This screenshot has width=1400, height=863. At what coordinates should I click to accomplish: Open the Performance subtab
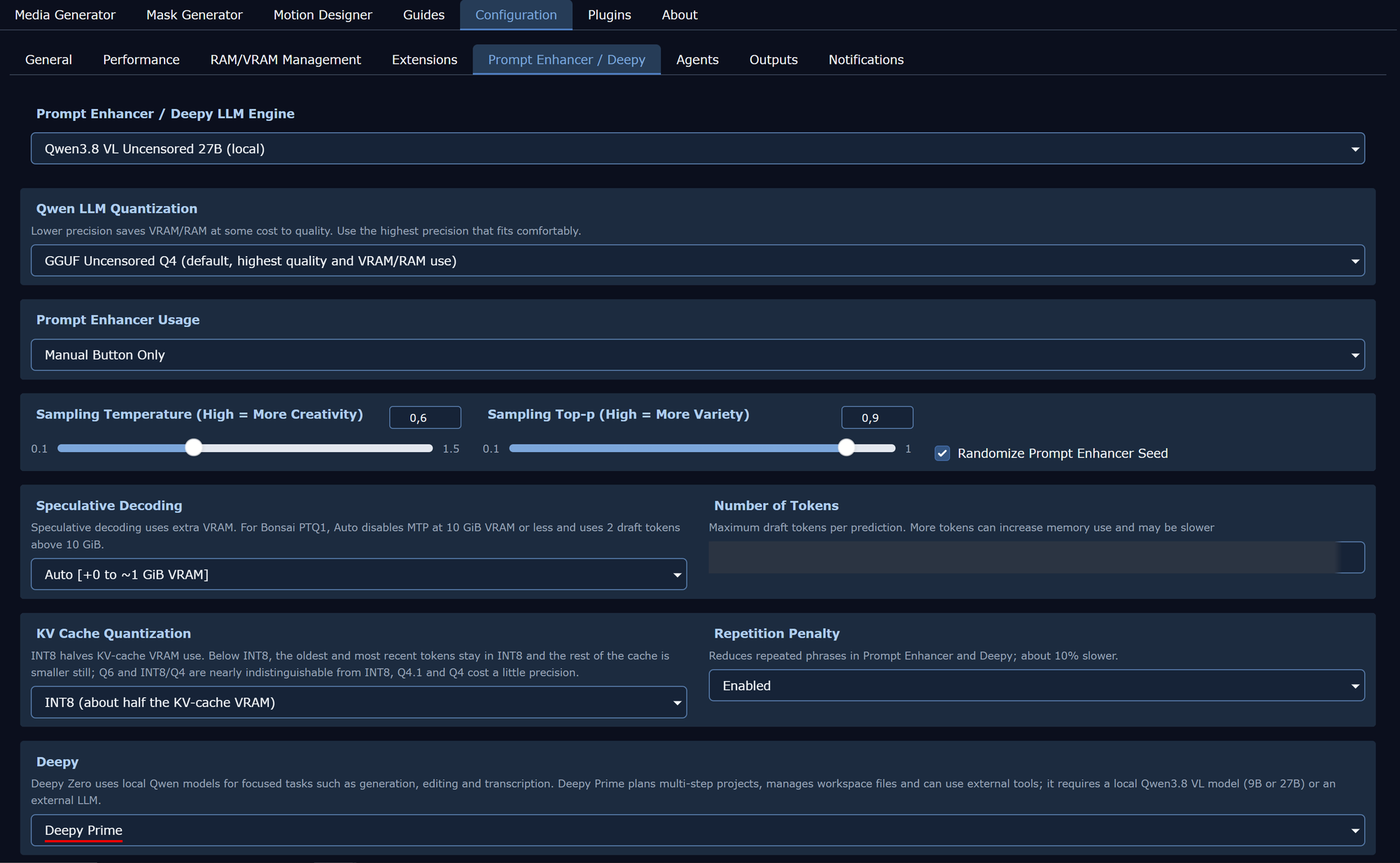point(141,59)
